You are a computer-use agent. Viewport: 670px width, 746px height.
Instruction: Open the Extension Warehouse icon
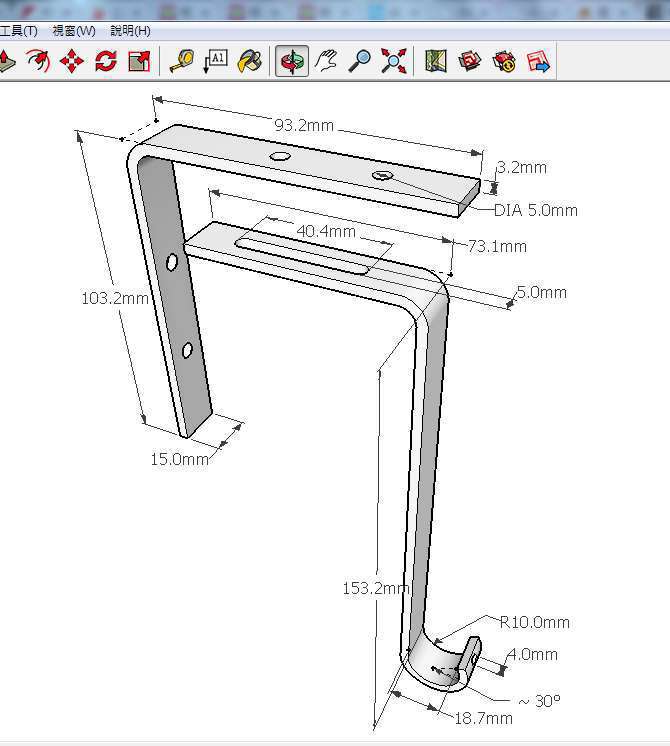pyautogui.click(x=504, y=61)
